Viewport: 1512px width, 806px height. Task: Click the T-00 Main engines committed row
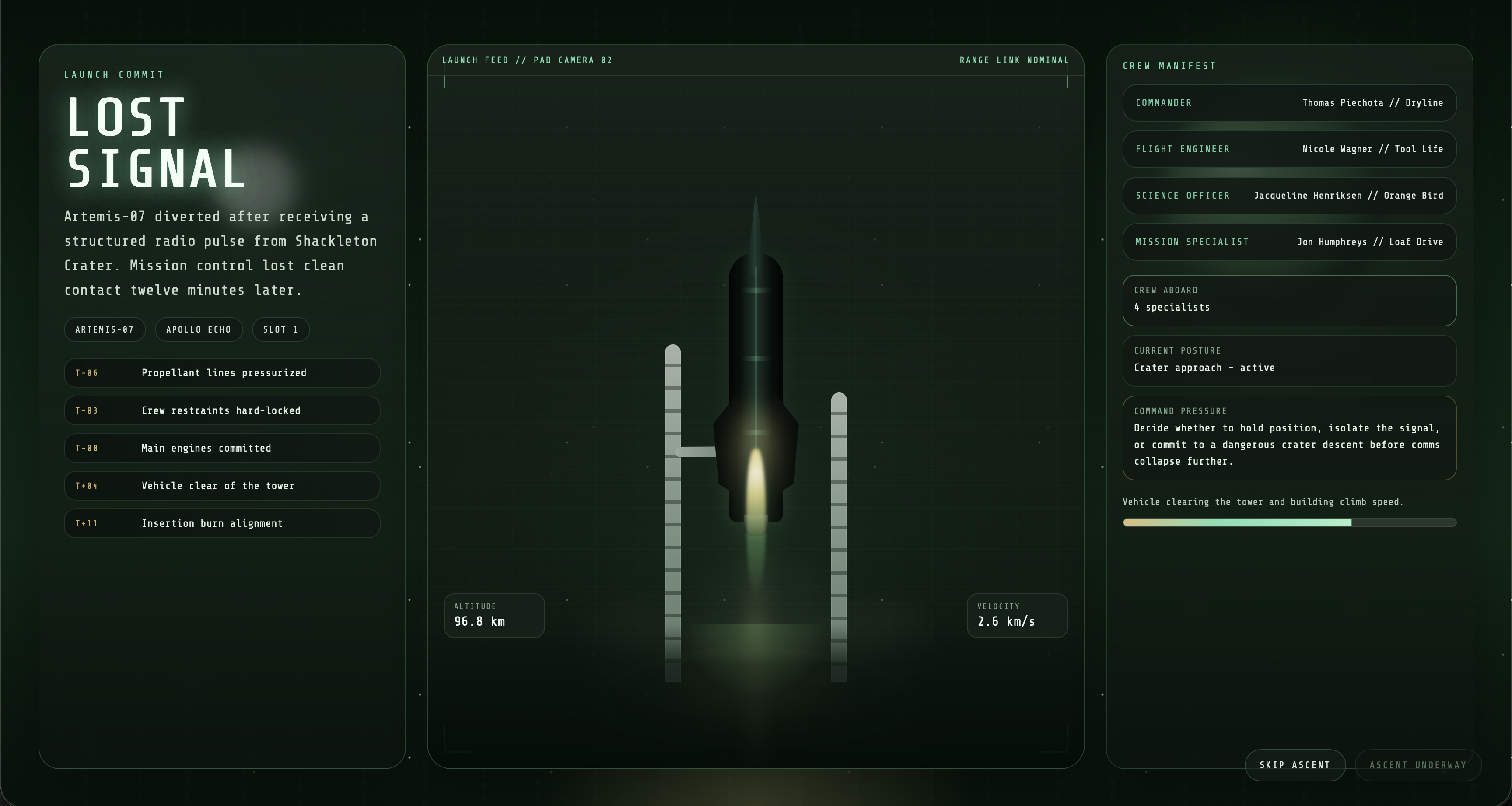(222, 448)
